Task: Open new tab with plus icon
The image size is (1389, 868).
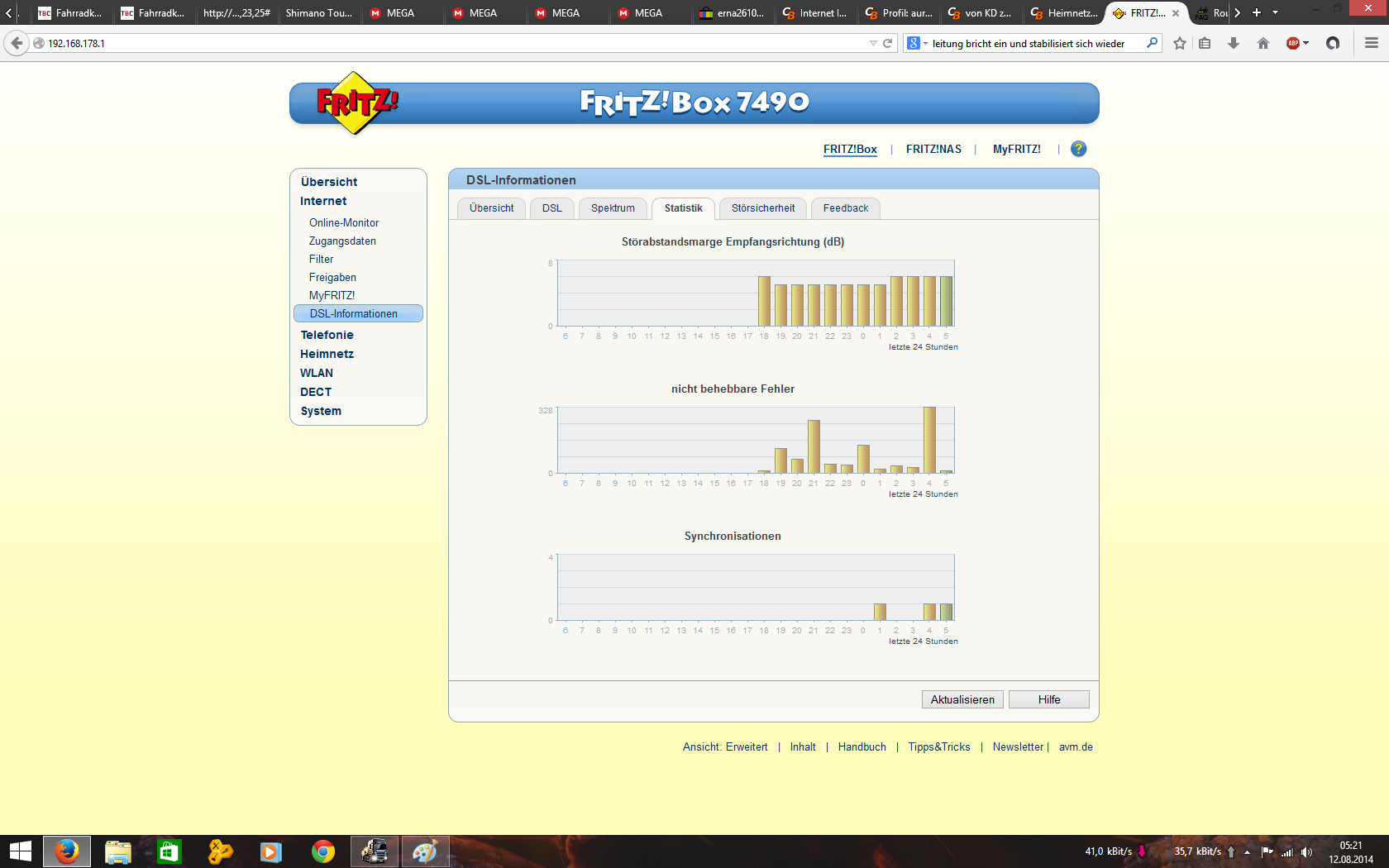Action: point(1257,12)
